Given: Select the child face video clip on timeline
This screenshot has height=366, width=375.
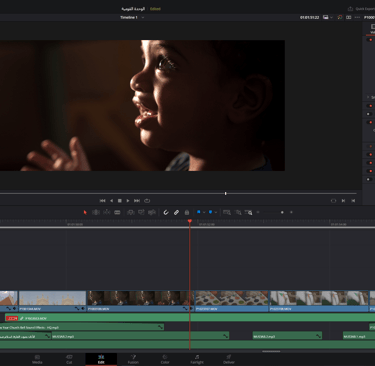Looking at the screenshot, I should [140, 301].
